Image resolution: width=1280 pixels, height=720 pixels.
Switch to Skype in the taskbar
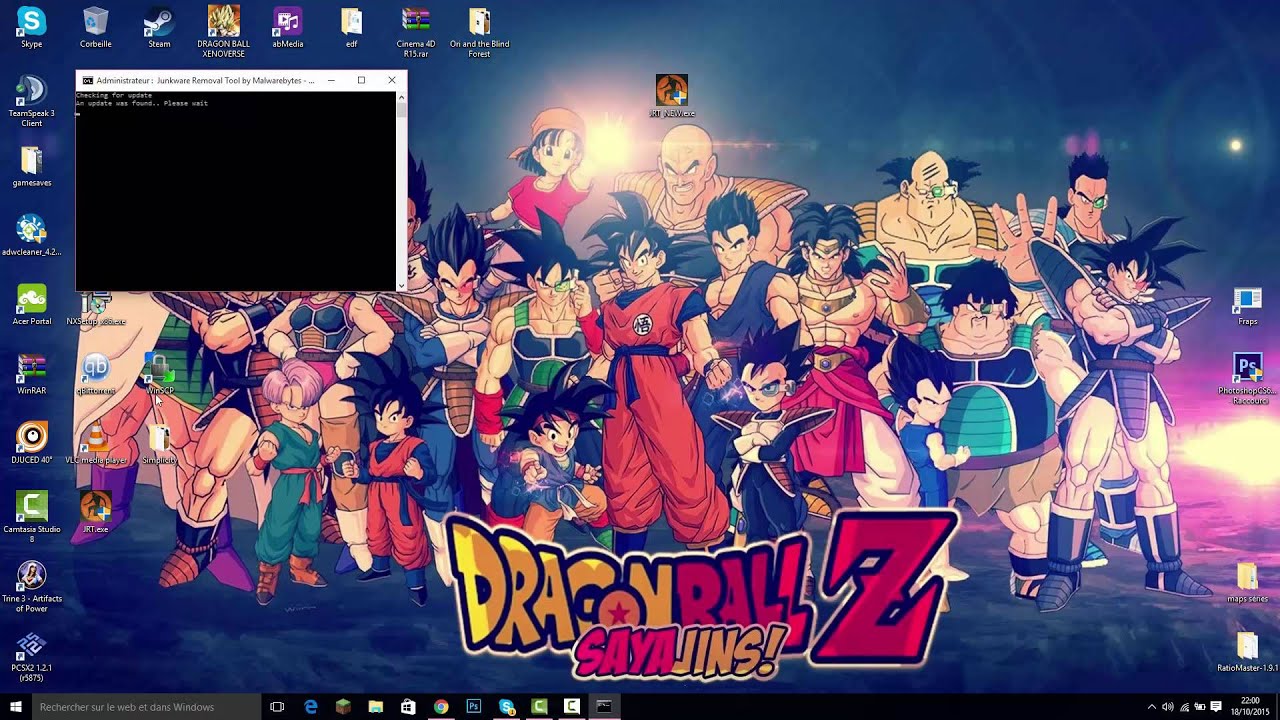506,706
